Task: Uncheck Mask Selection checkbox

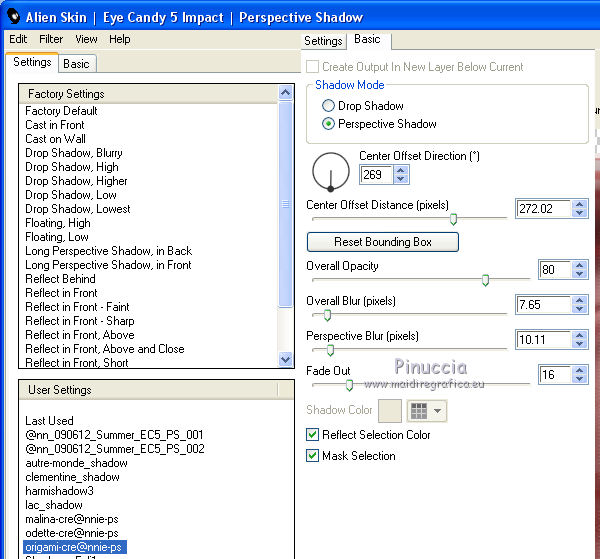Action: coord(312,456)
